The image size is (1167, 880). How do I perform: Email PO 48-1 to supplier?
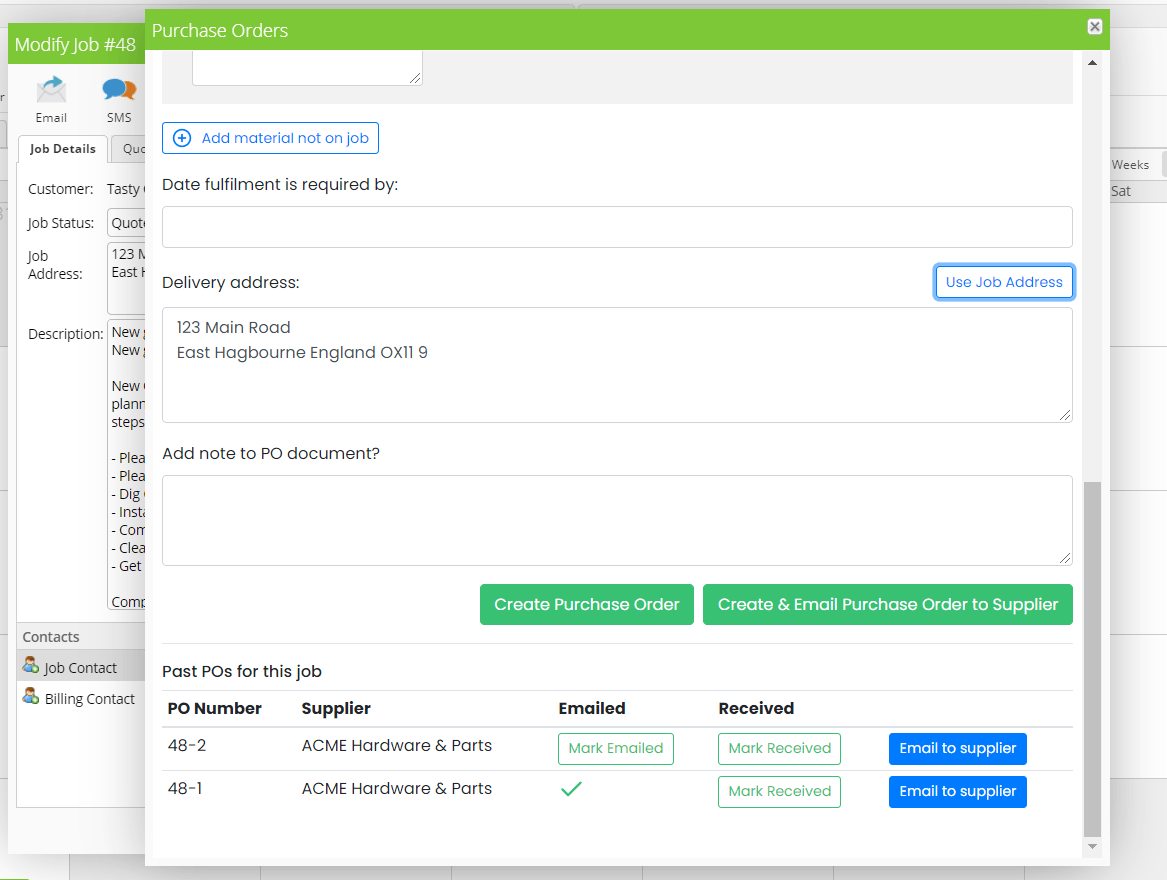[957, 791]
